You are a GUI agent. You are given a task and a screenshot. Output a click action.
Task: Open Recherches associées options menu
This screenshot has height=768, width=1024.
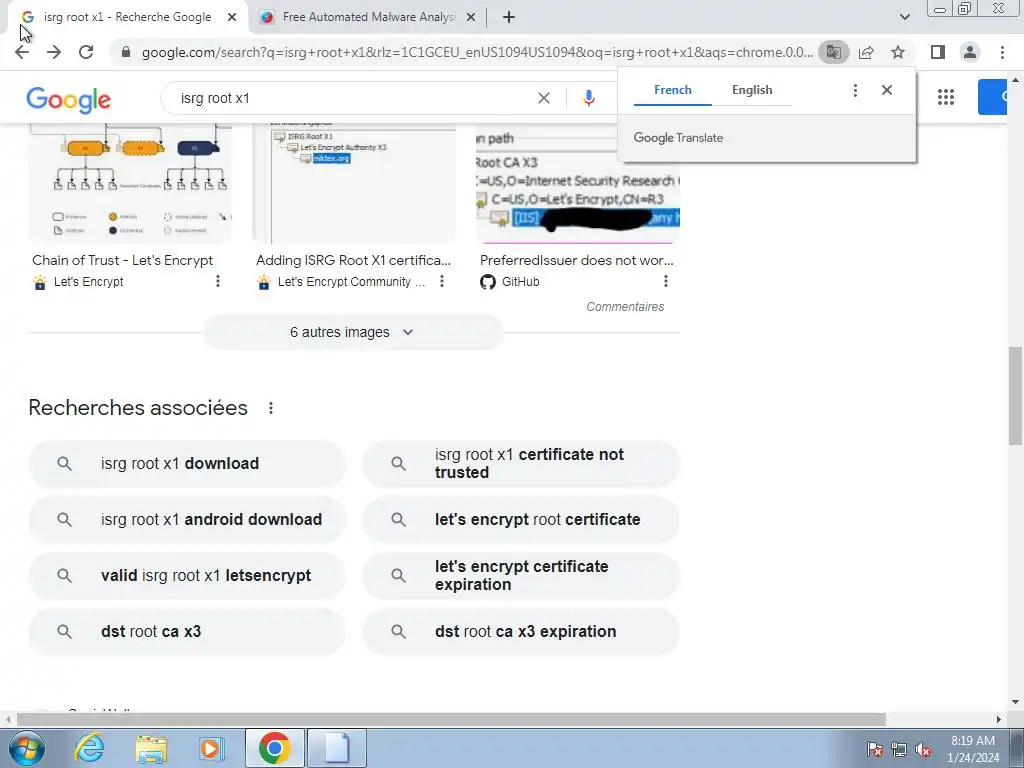[x=271, y=408]
